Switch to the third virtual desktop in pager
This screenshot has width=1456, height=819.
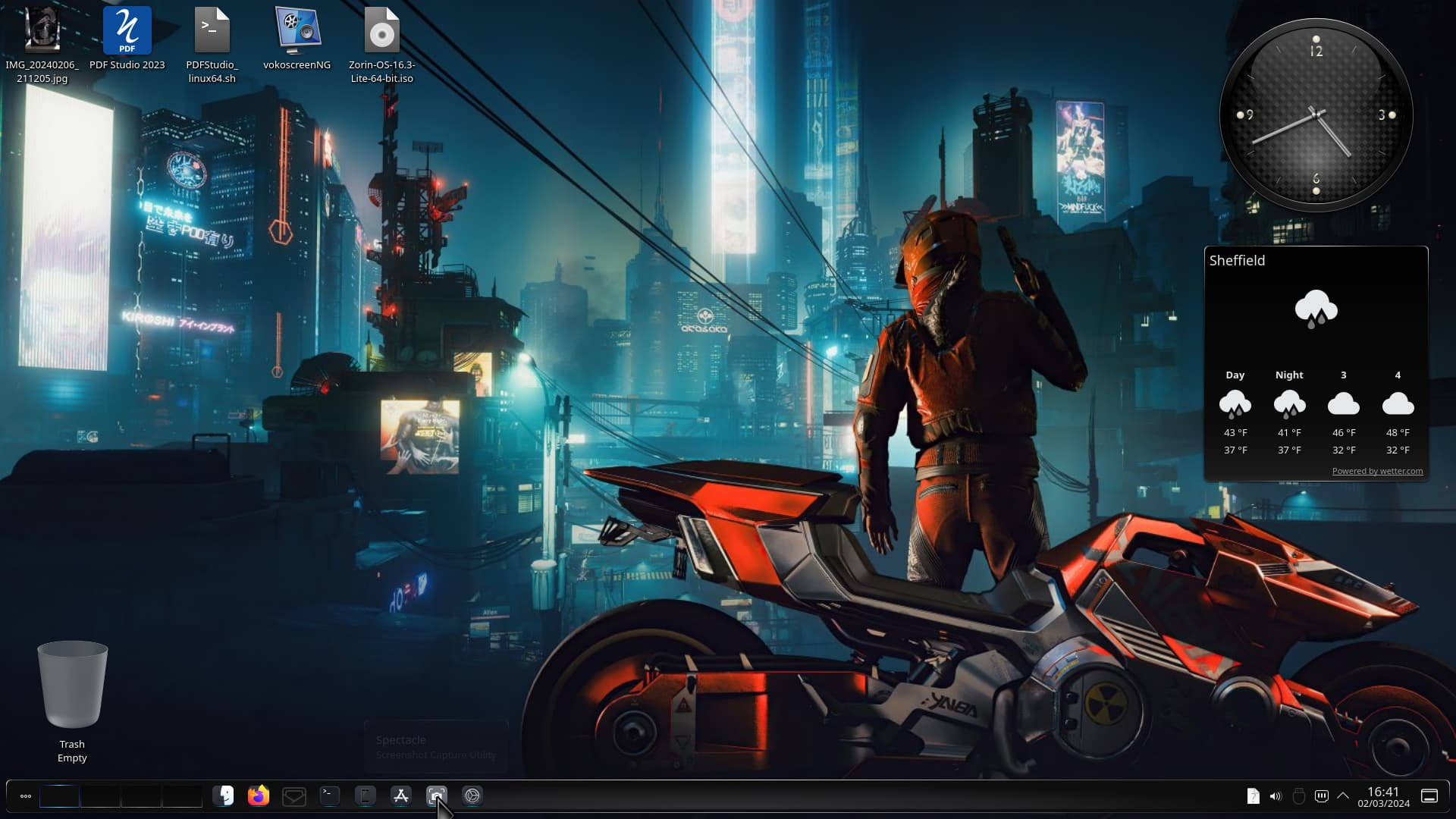pos(141,796)
